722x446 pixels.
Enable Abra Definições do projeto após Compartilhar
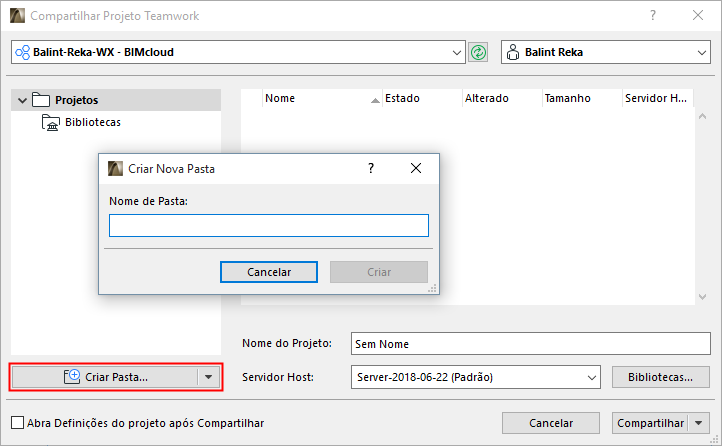click(x=16, y=423)
